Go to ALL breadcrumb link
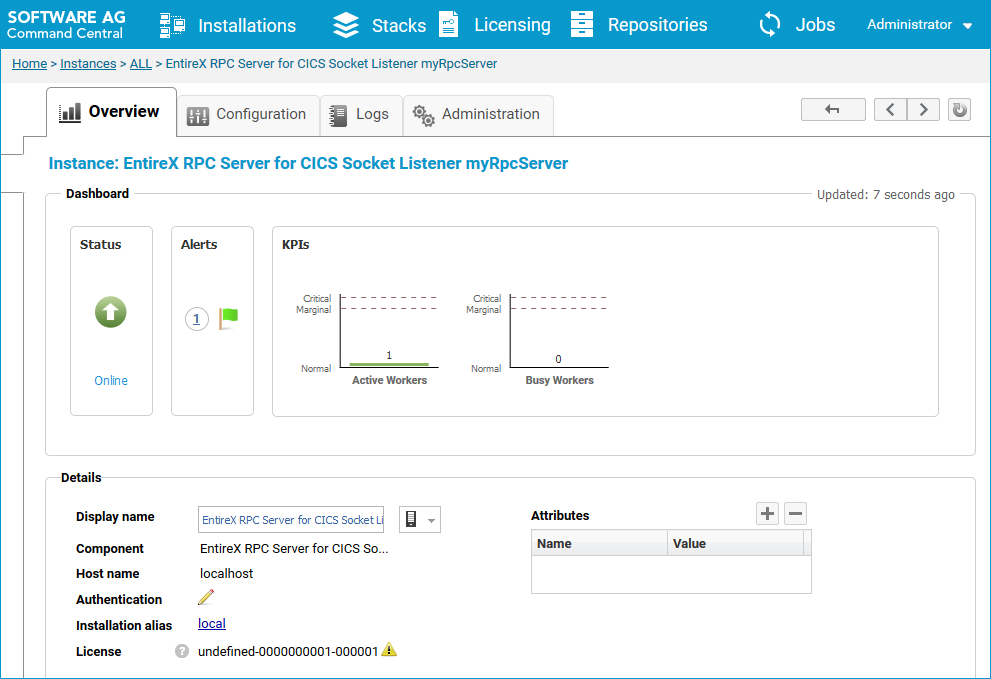 (x=141, y=64)
